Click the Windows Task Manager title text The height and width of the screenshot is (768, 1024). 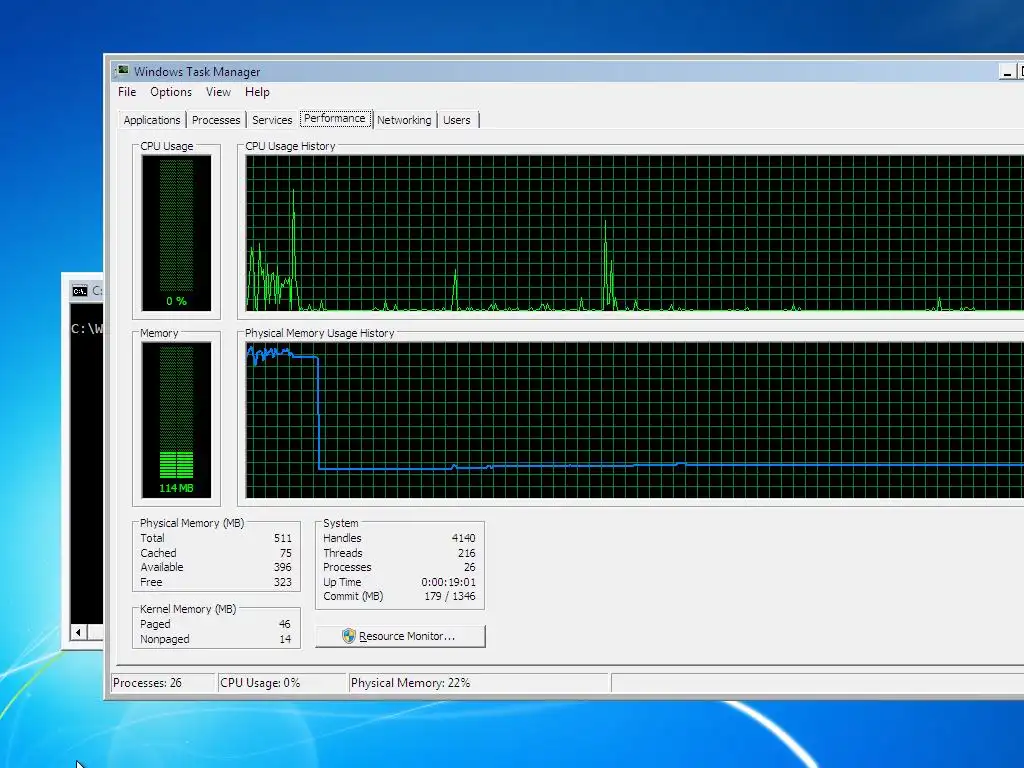[x=197, y=72]
